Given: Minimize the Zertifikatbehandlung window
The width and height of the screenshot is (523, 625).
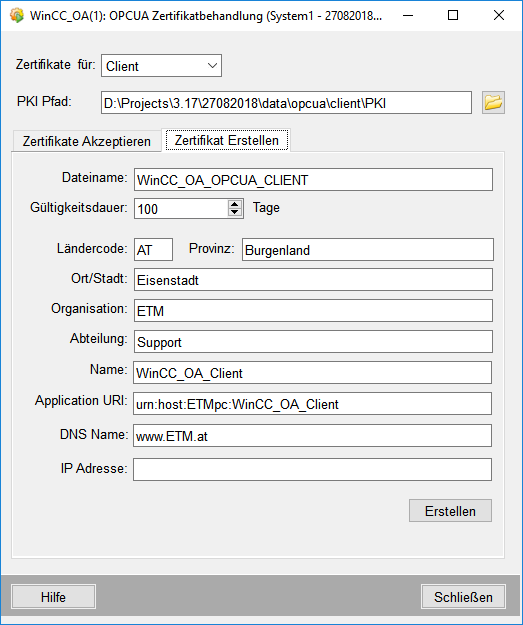Looking at the screenshot, I should [x=408, y=16].
